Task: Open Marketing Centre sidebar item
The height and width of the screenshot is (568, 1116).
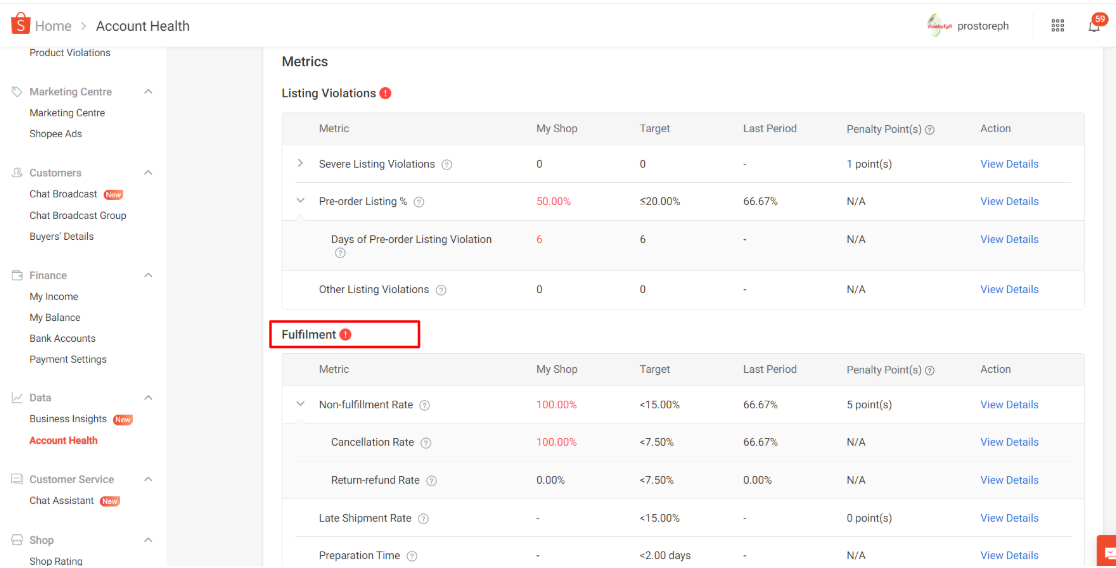Action: (67, 112)
